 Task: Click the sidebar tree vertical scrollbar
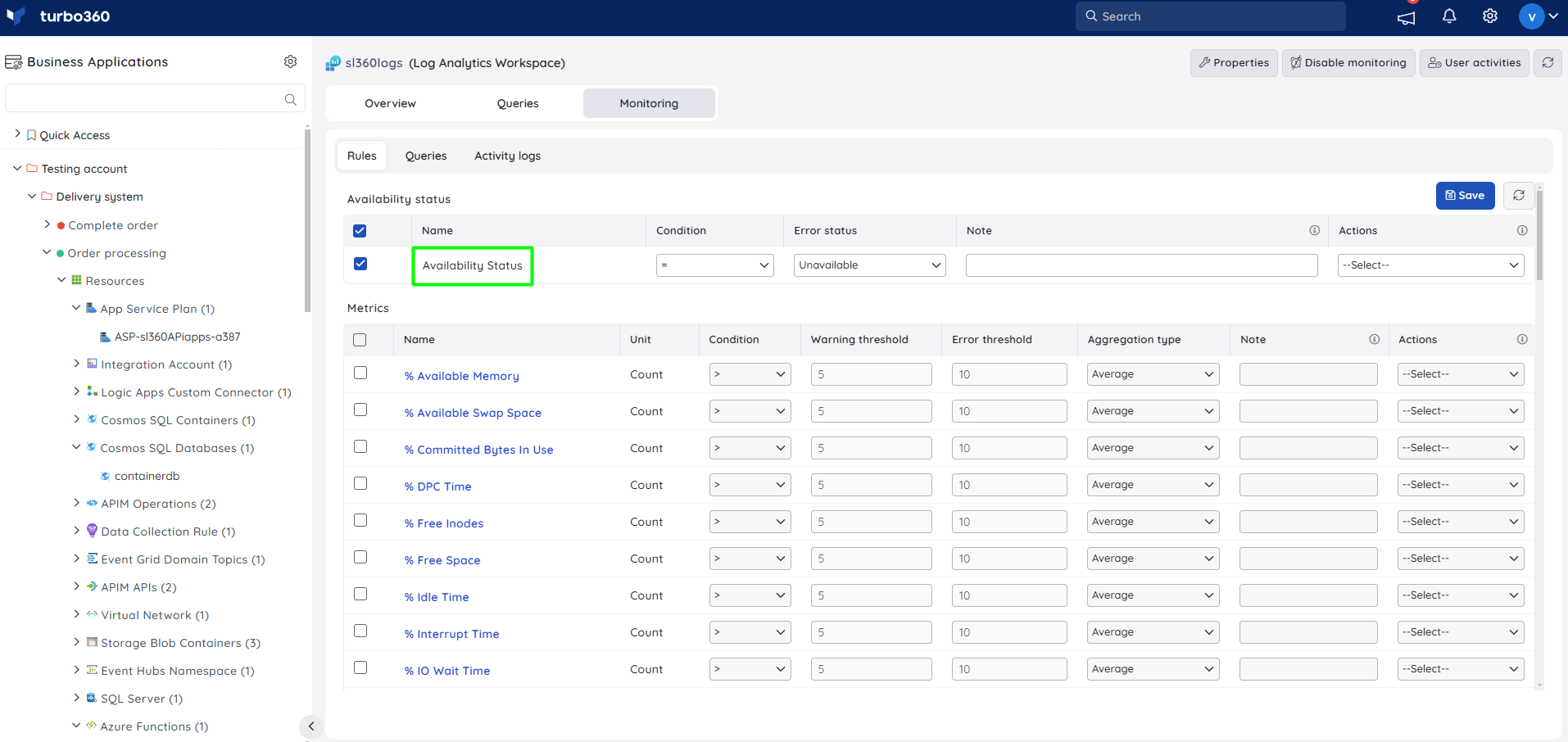(307, 221)
